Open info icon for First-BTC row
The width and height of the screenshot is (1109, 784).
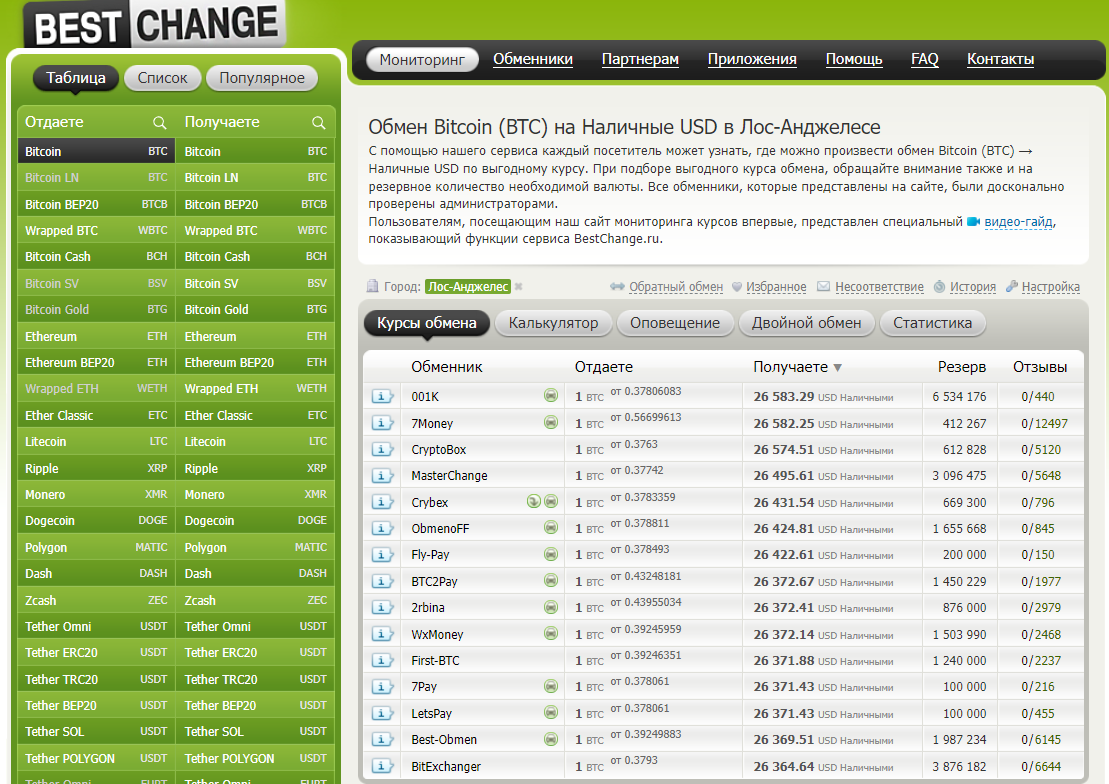[382, 661]
